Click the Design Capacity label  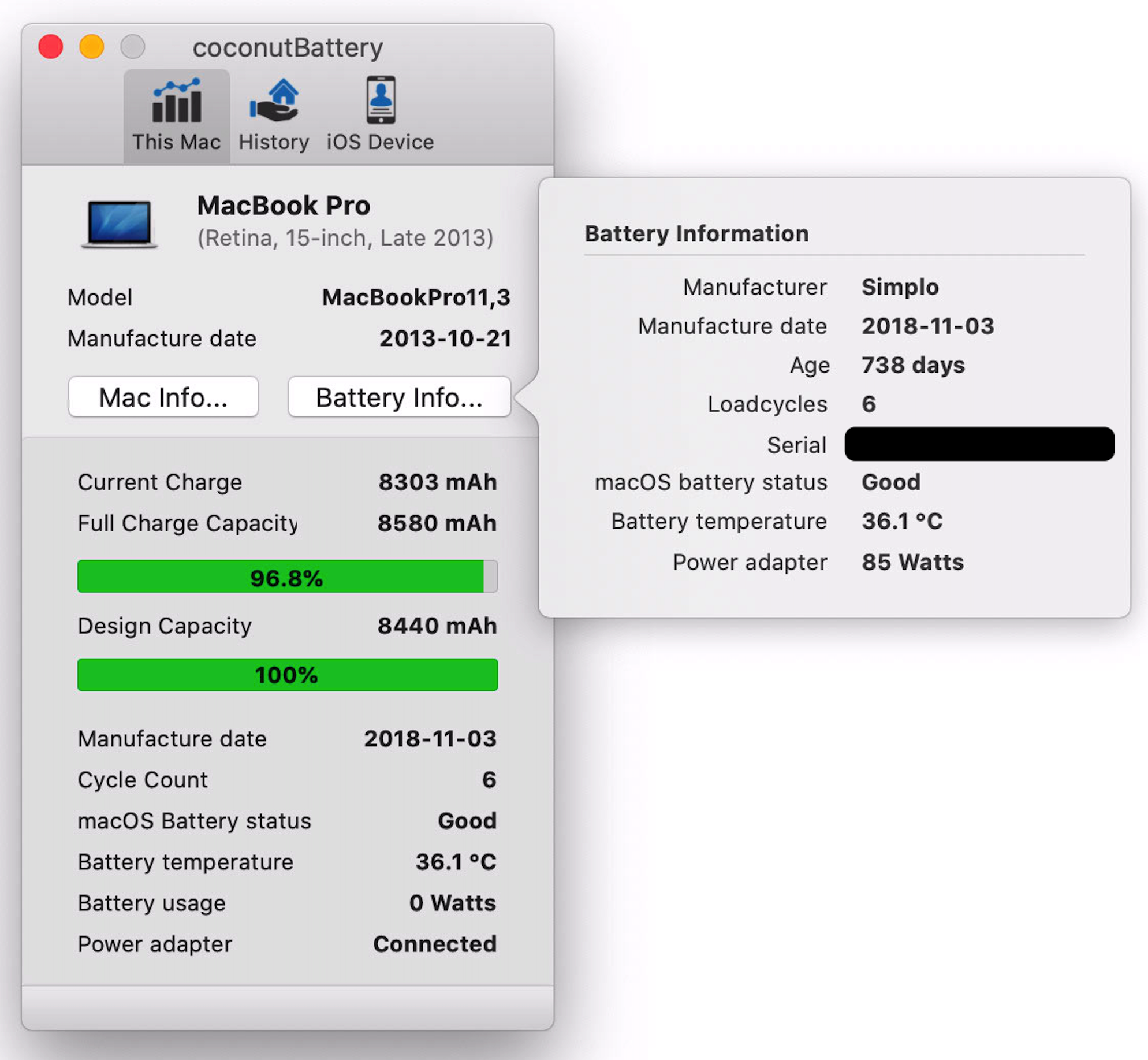coord(165,626)
